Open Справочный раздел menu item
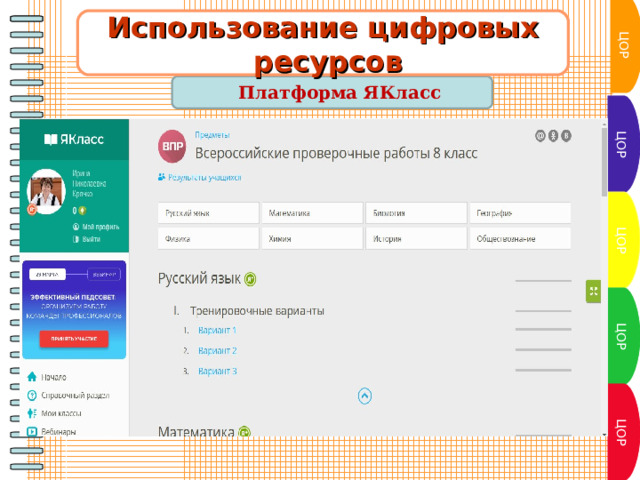The height and width of the screenshot is (480, 640). coord(75,396)
